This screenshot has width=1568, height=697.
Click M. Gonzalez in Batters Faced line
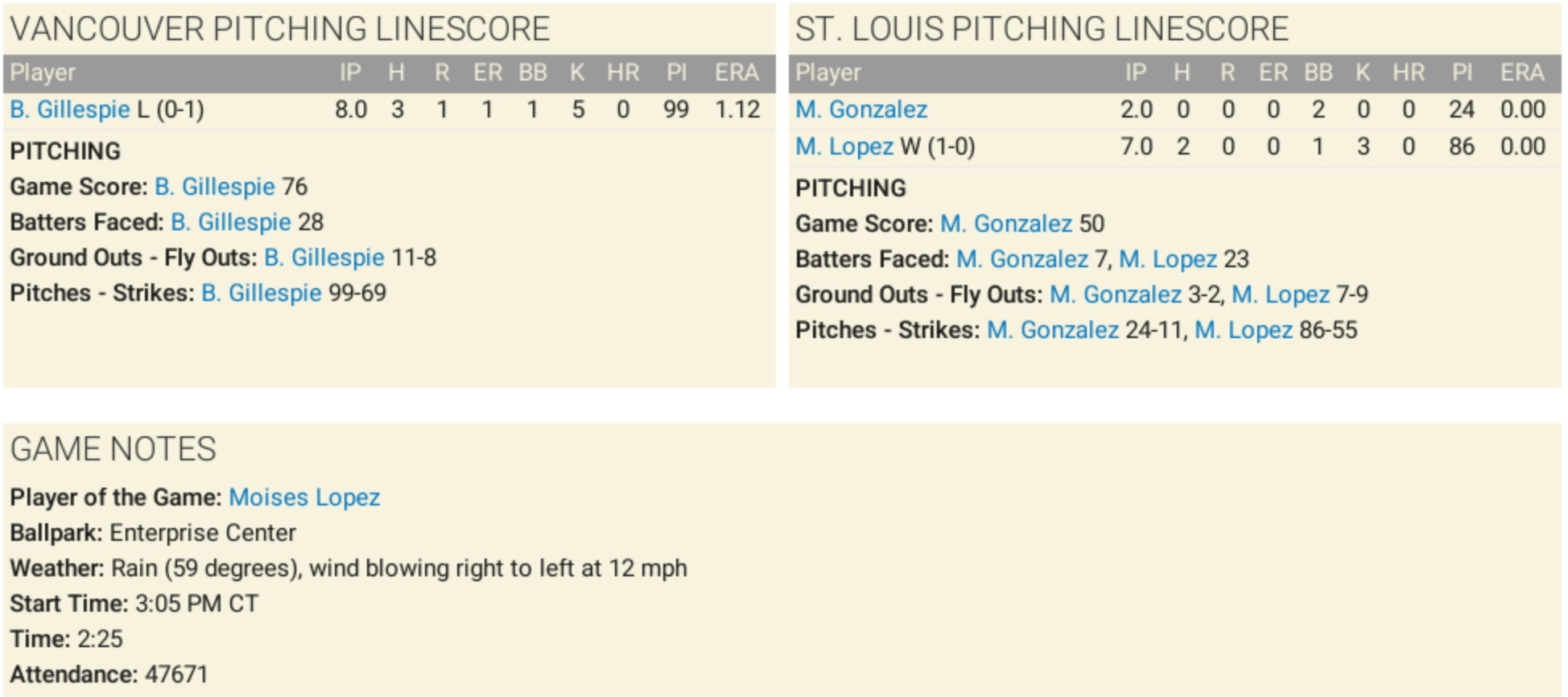(1021, 259)
